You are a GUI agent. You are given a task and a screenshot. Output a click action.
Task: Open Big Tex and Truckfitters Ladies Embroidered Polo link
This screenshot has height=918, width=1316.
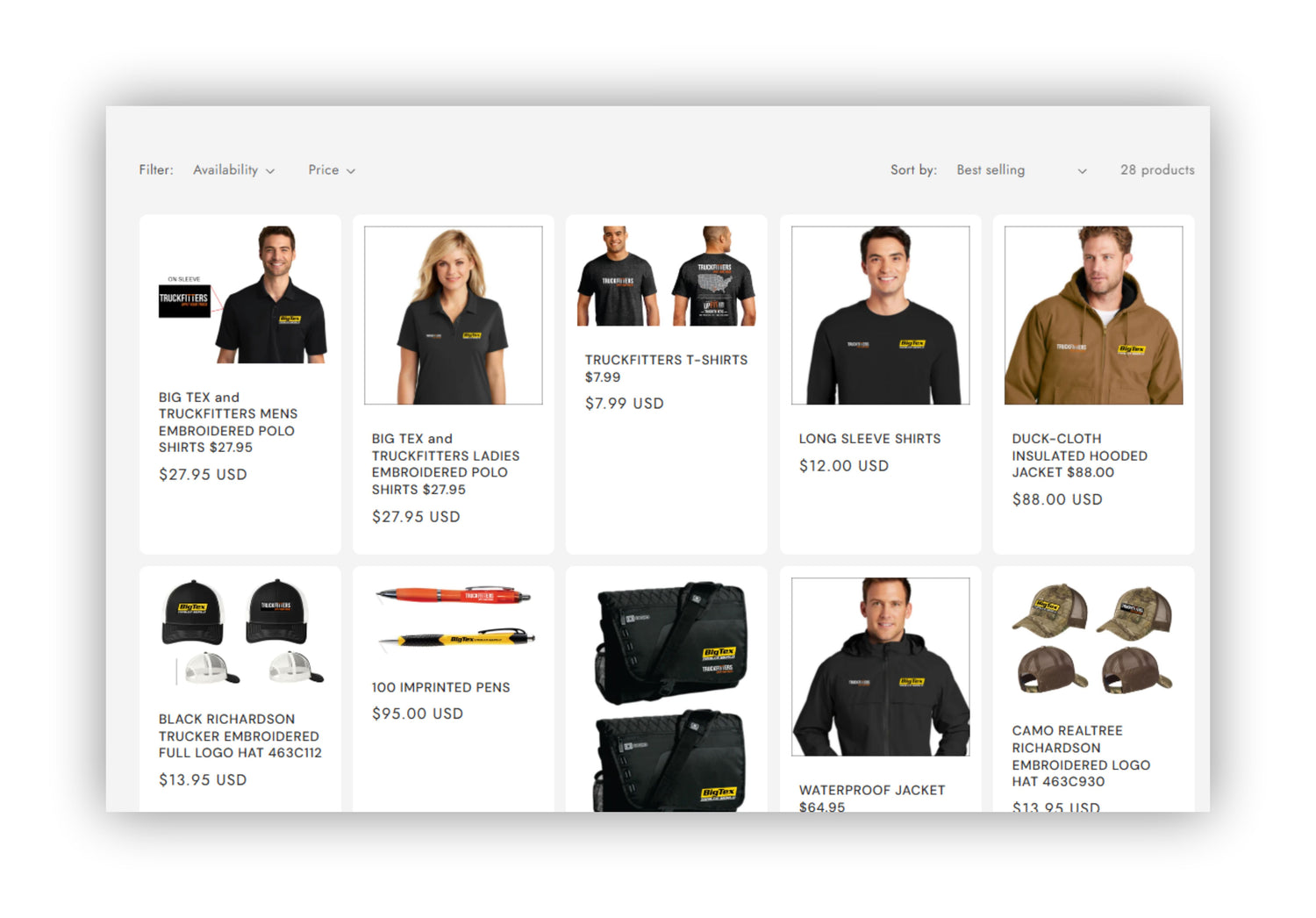coord(446,464)
